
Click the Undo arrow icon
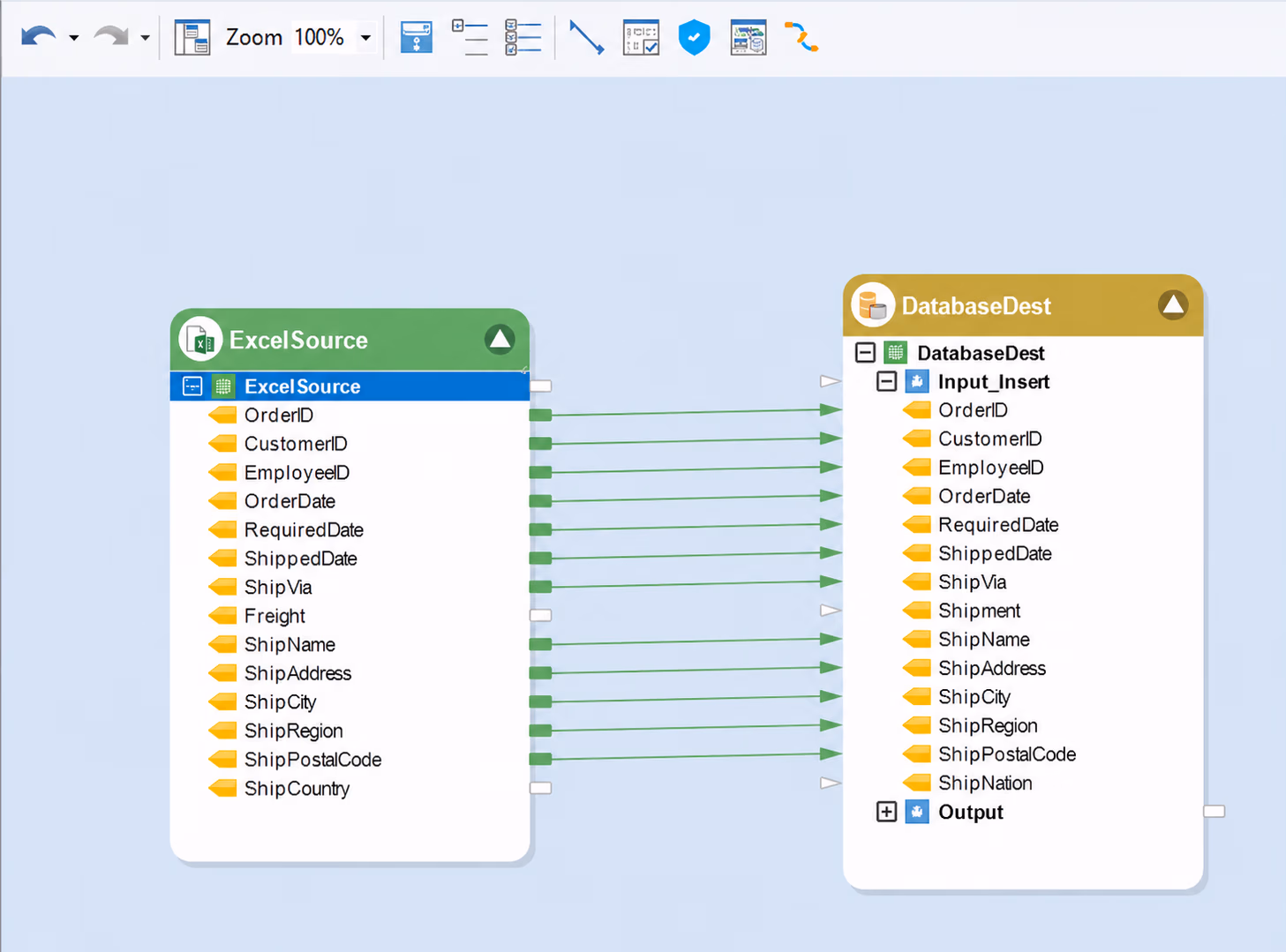[38, 37]
